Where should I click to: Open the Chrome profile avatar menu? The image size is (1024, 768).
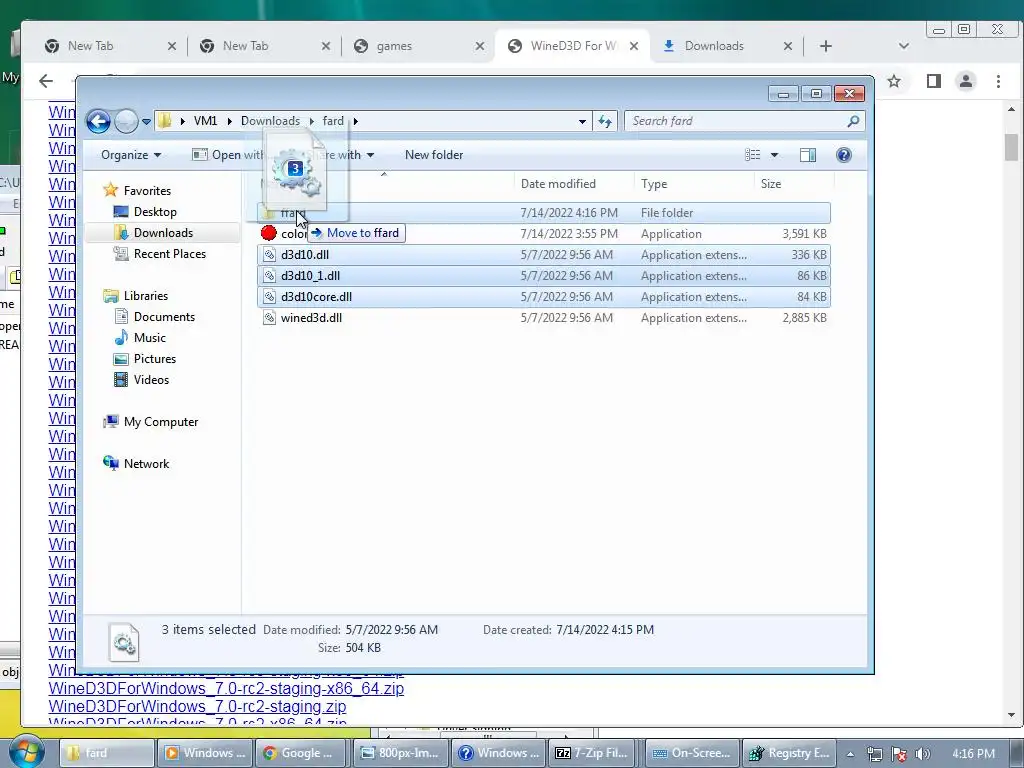(x=966, y=81)
